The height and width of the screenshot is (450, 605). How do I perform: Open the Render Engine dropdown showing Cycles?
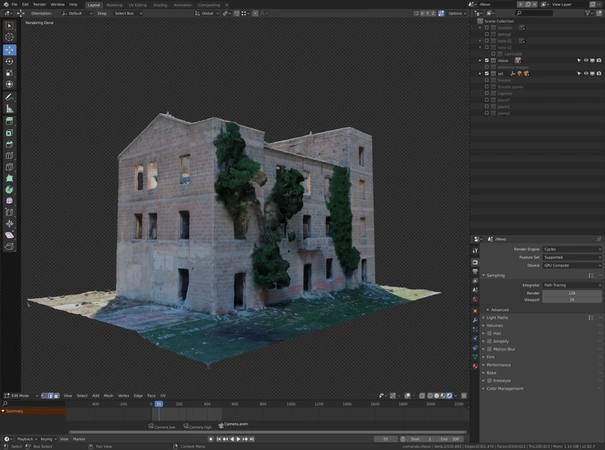572,249
